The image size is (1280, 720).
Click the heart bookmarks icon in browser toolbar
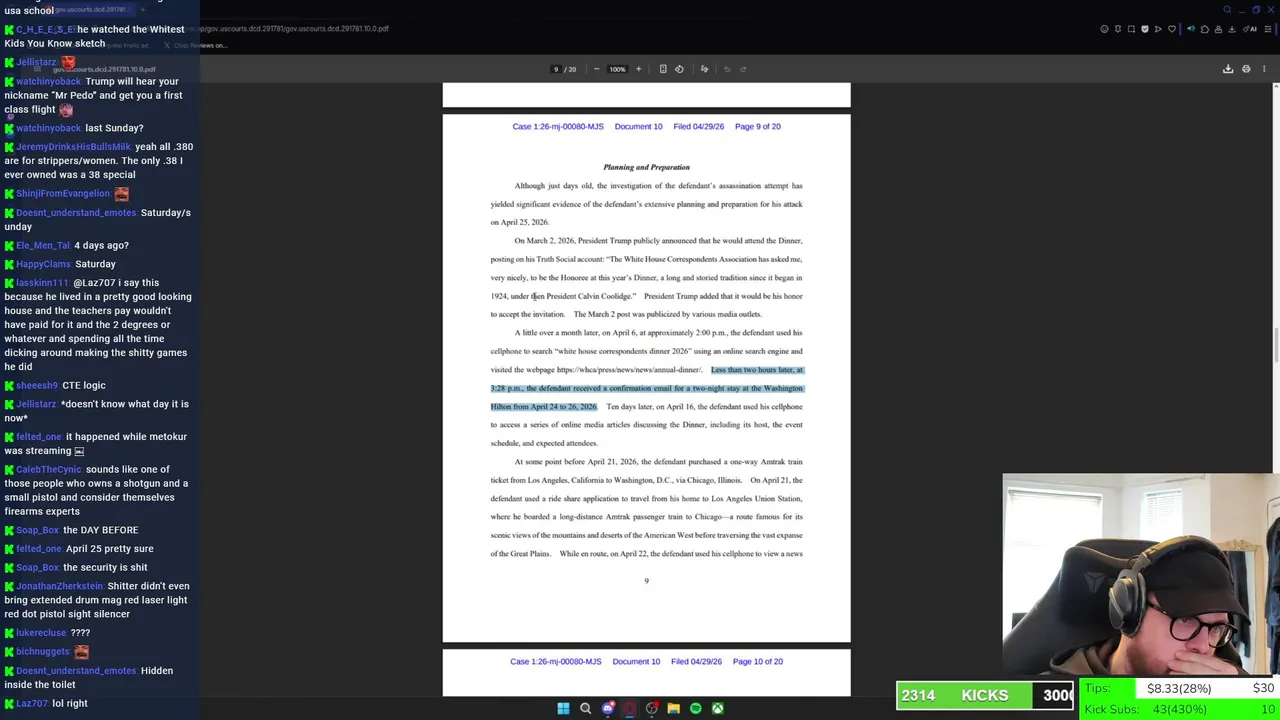[1172, 29]
